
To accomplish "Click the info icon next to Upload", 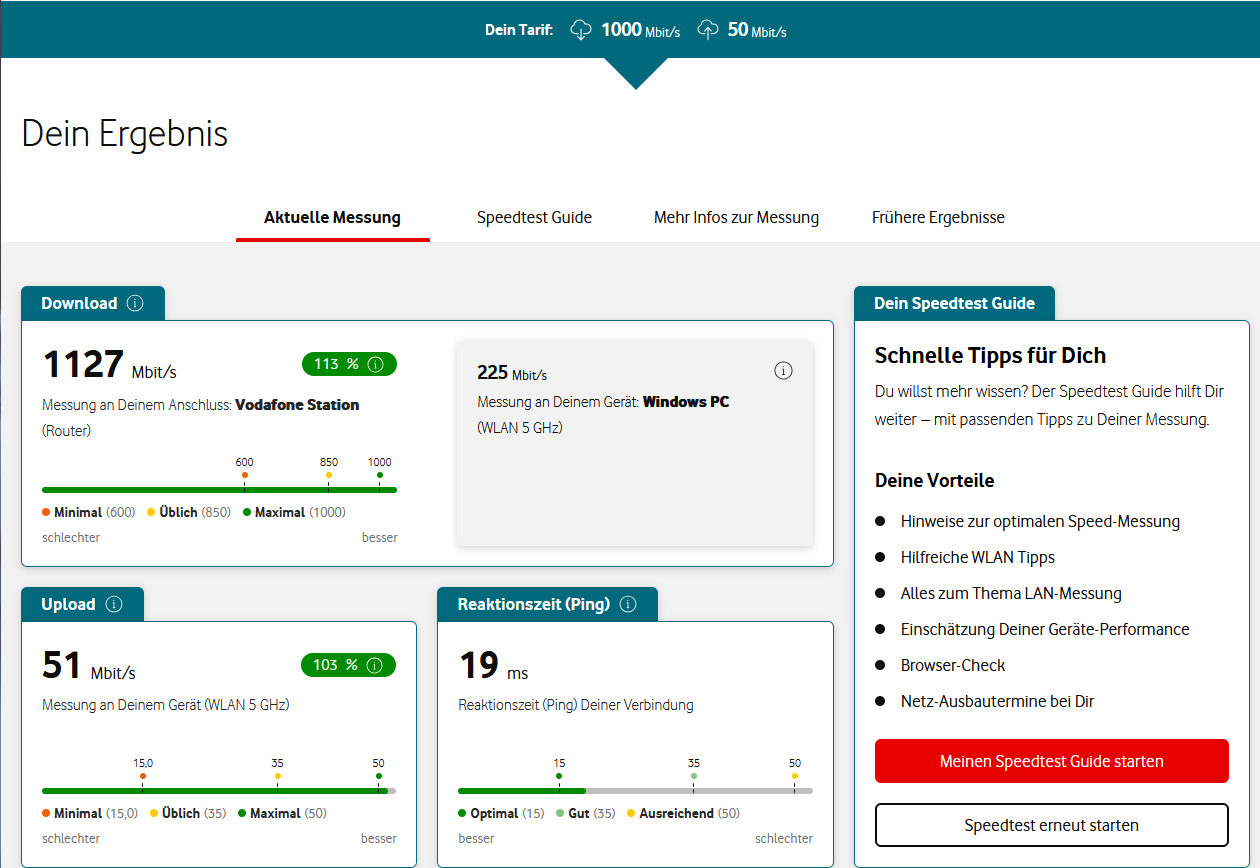I will pyautogui.click(x=114, y=604).
